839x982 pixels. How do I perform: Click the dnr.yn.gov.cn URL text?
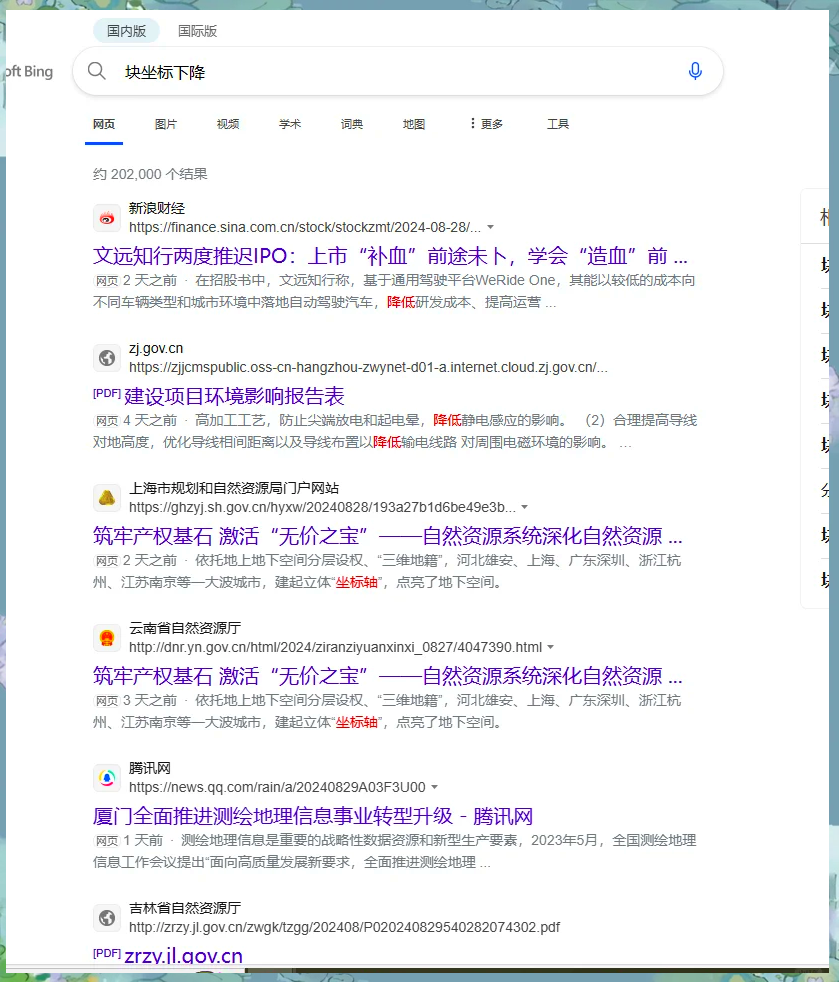click(x=336, y=647)
